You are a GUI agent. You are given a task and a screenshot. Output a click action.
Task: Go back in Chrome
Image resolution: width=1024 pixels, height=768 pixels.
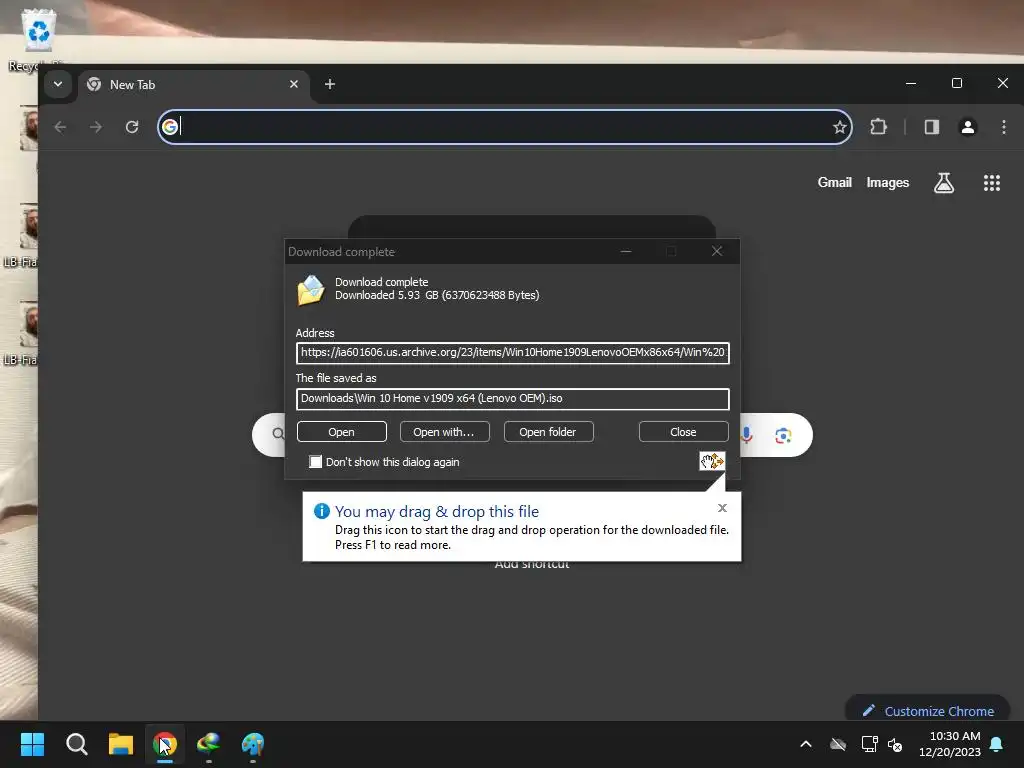(x=60, y=127)
